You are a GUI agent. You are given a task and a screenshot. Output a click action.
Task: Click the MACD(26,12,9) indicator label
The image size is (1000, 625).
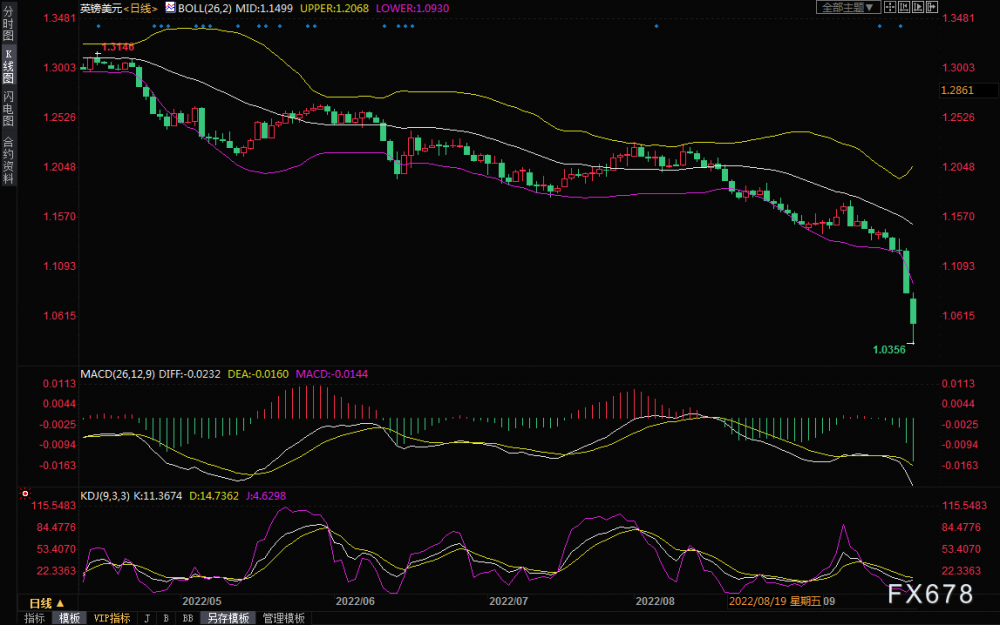point(117,374)
